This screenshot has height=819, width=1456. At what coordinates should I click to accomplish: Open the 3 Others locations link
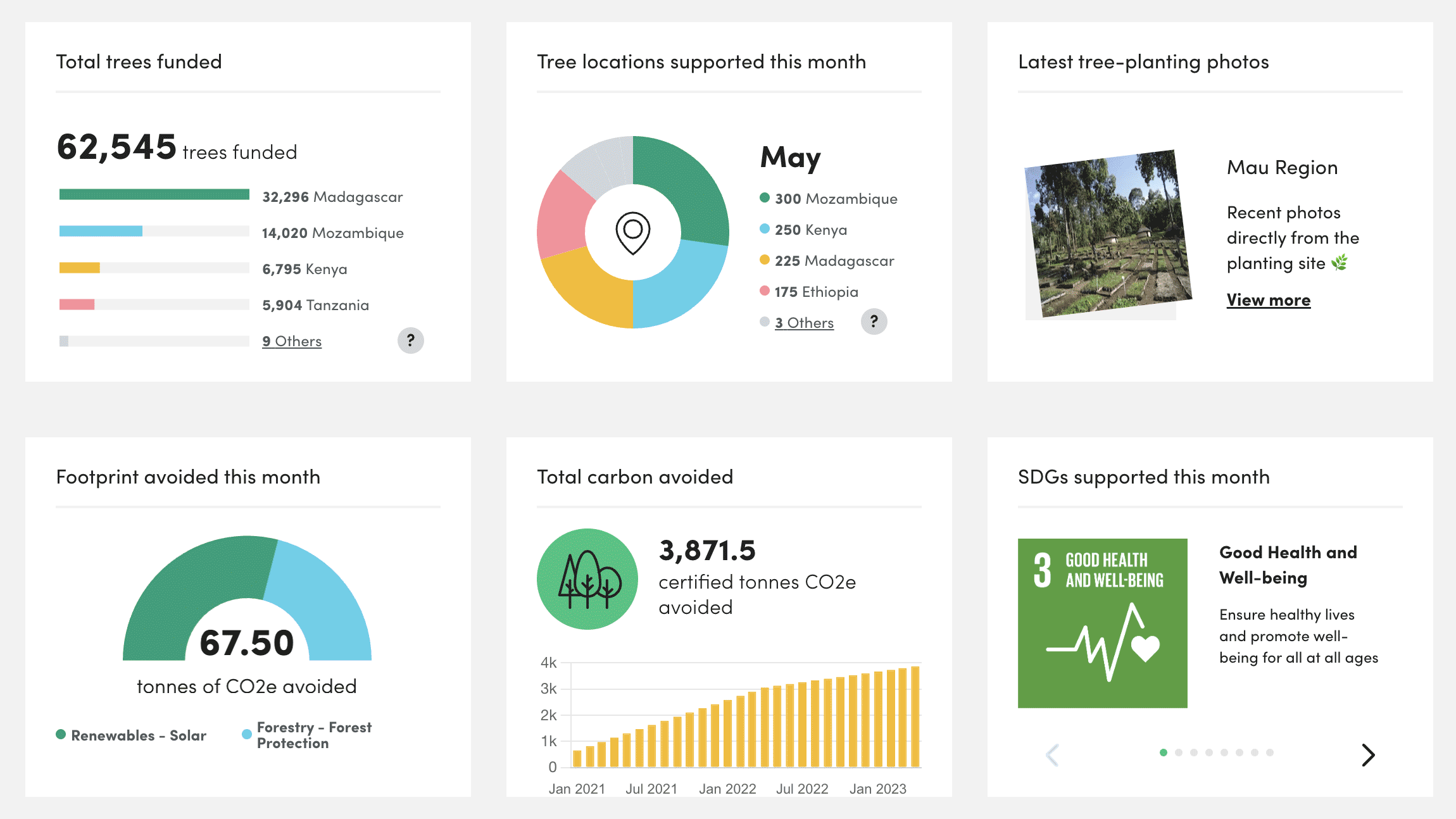[x=804, y=323]
